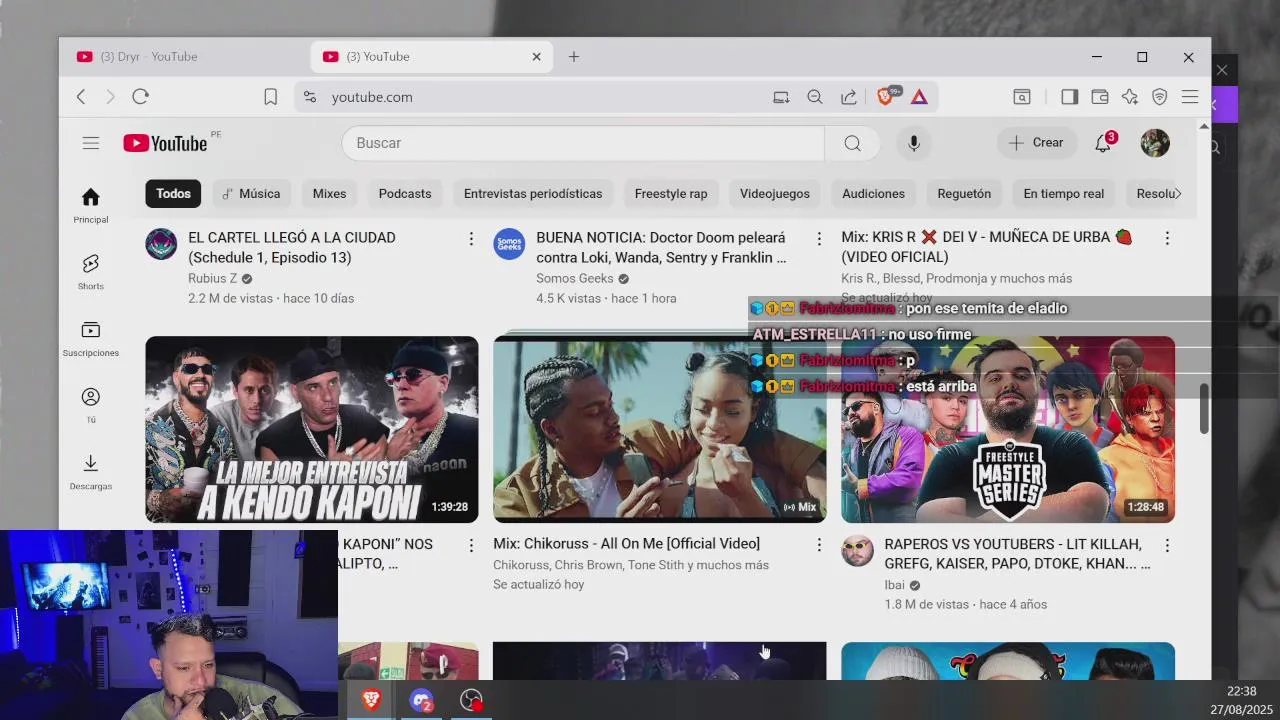Select the En tiempo real chip
This screenshot has width=1280, height=720.
coord(1064,194)
